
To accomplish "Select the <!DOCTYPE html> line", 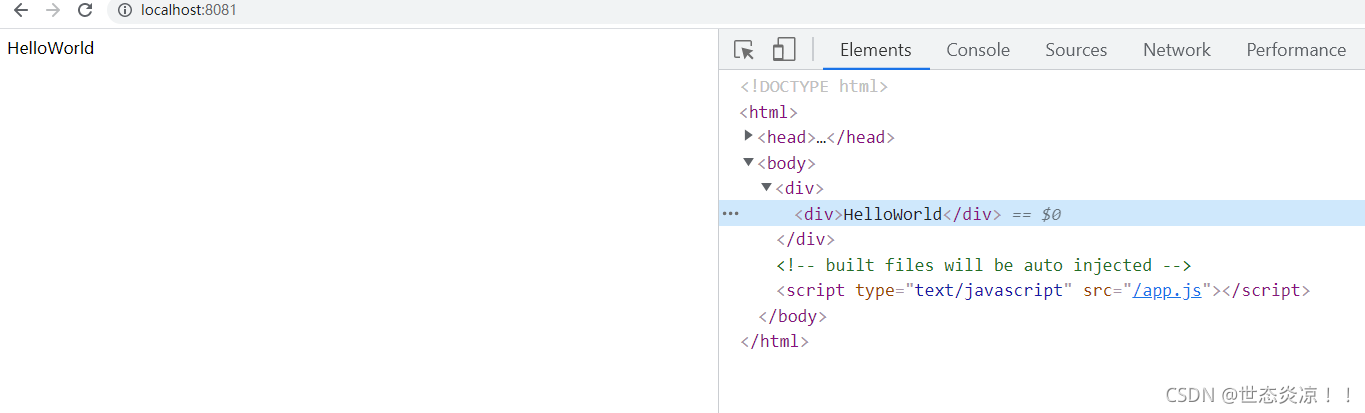I will click(x=814, y=86).
